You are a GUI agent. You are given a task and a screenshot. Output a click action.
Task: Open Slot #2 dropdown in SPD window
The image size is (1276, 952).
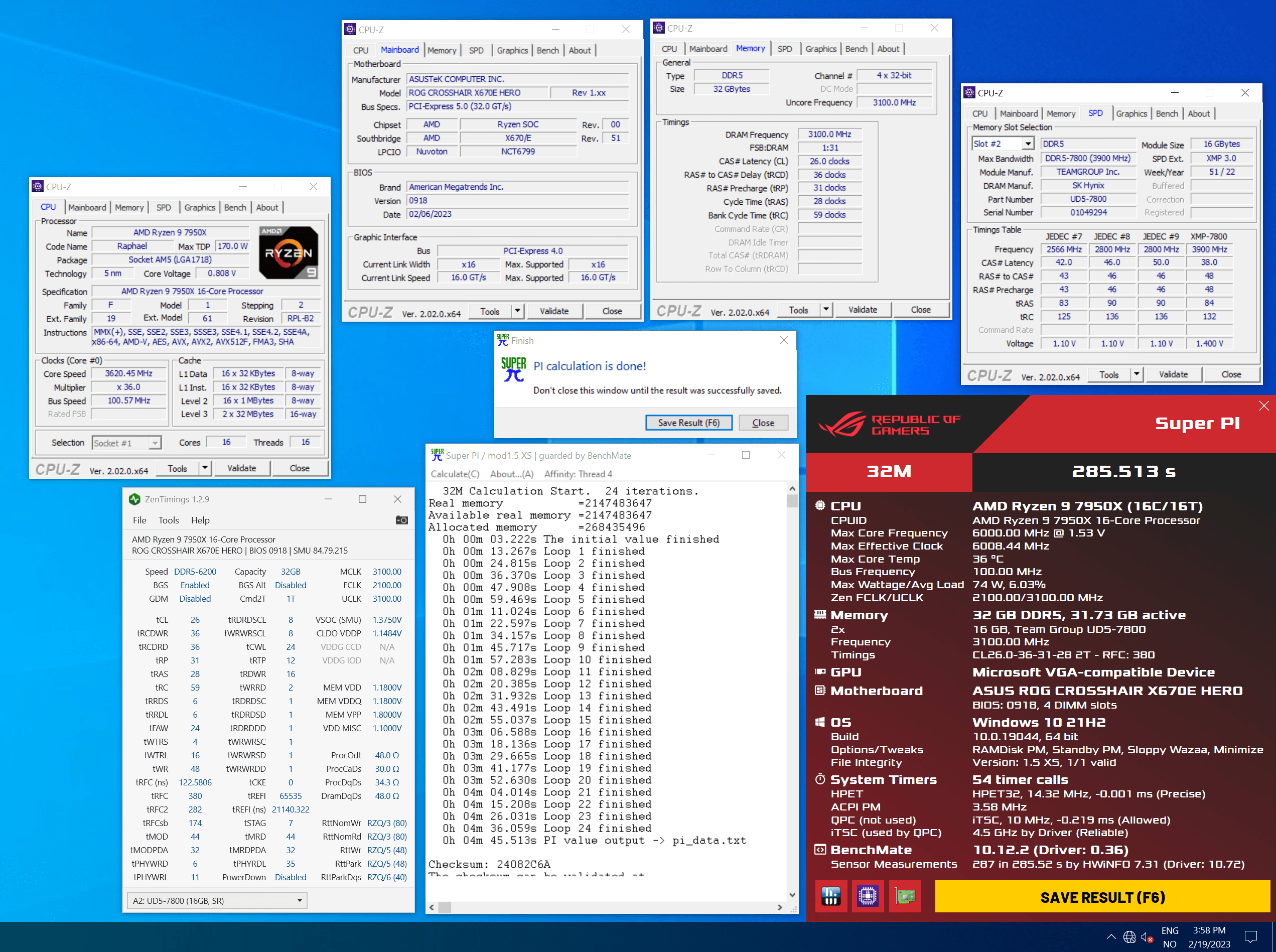pos(1028,144)
